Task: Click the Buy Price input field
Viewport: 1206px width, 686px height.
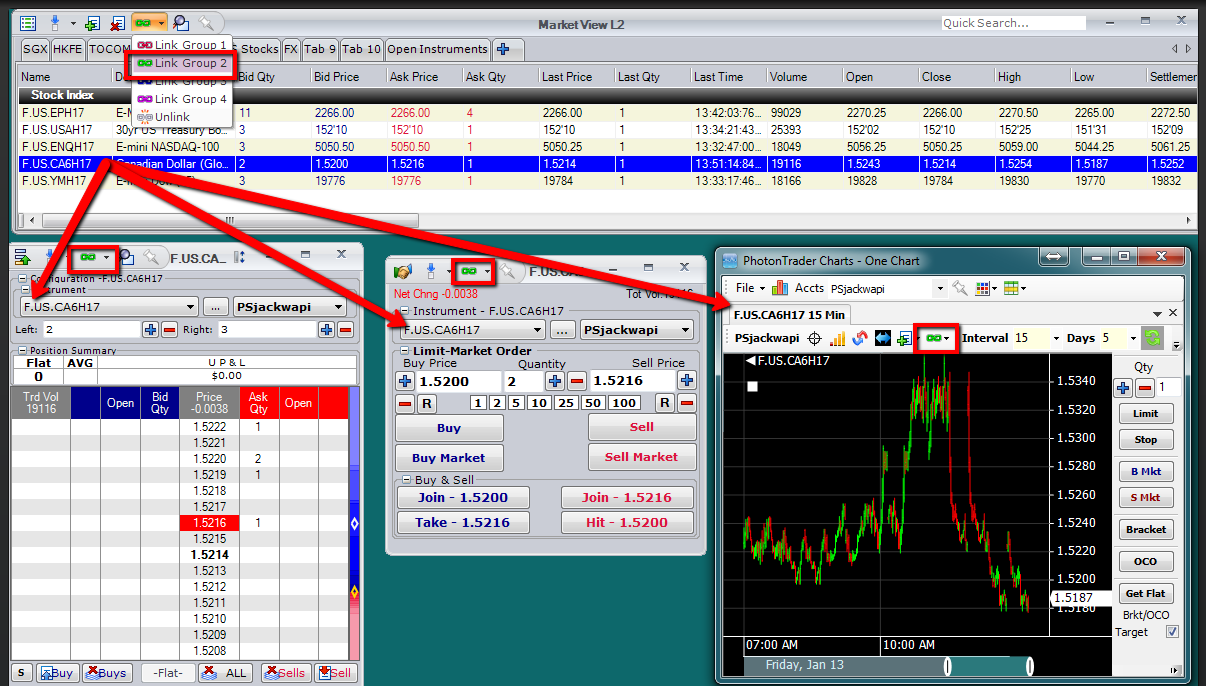Action: click(x=458, y=381)
